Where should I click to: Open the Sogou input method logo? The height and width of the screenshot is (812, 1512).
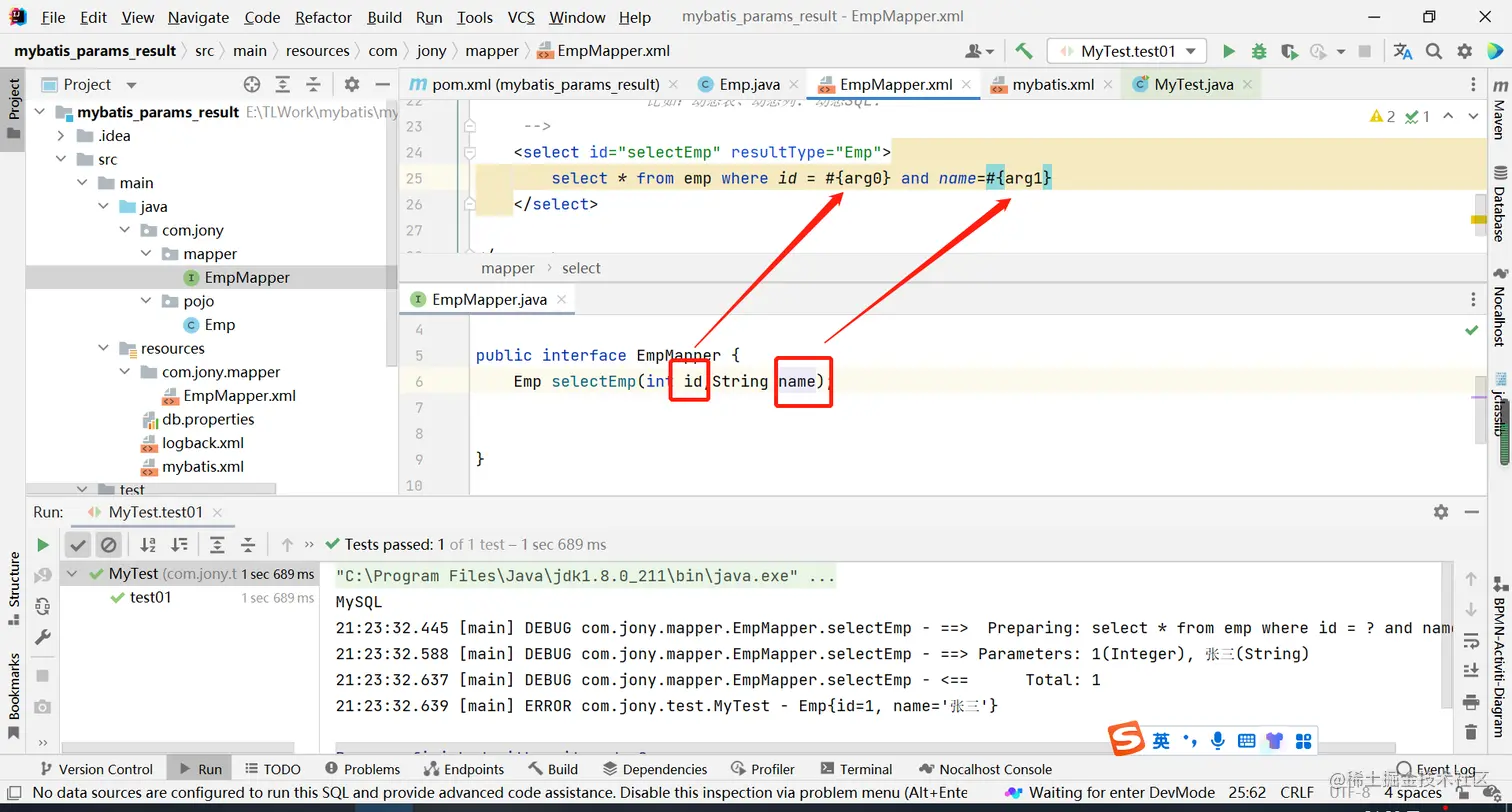1127,741
